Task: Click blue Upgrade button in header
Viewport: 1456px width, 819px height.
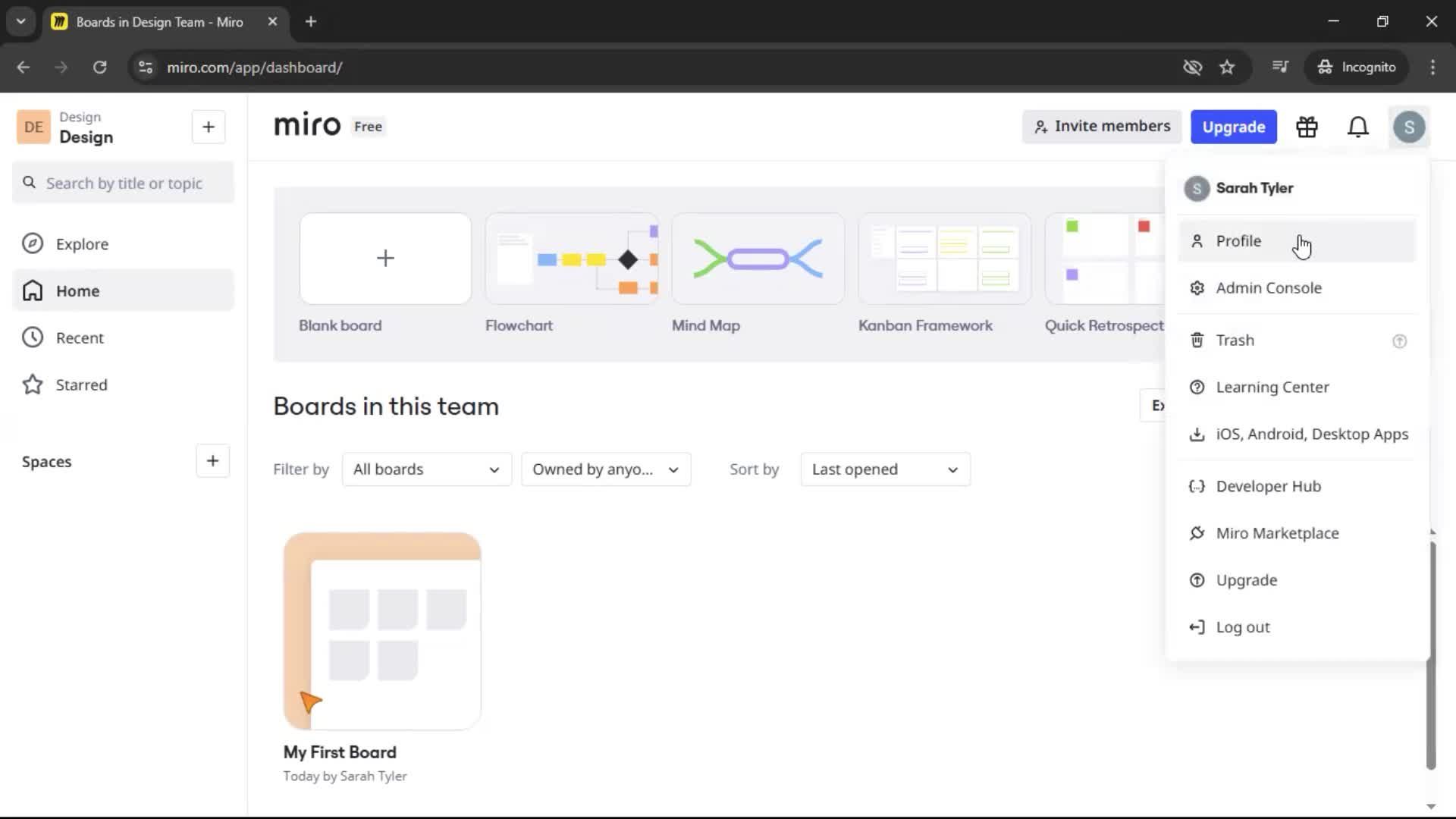Action: click(1233, 127)
